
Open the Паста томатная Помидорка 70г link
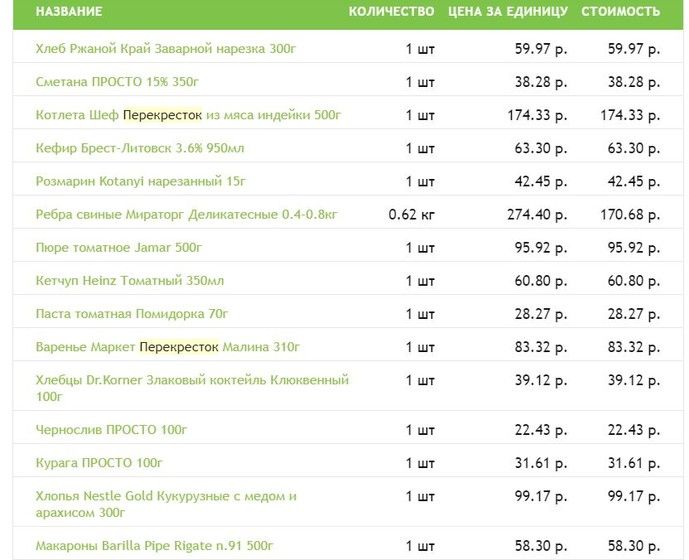pyautogui.click(x=132, y=314)
